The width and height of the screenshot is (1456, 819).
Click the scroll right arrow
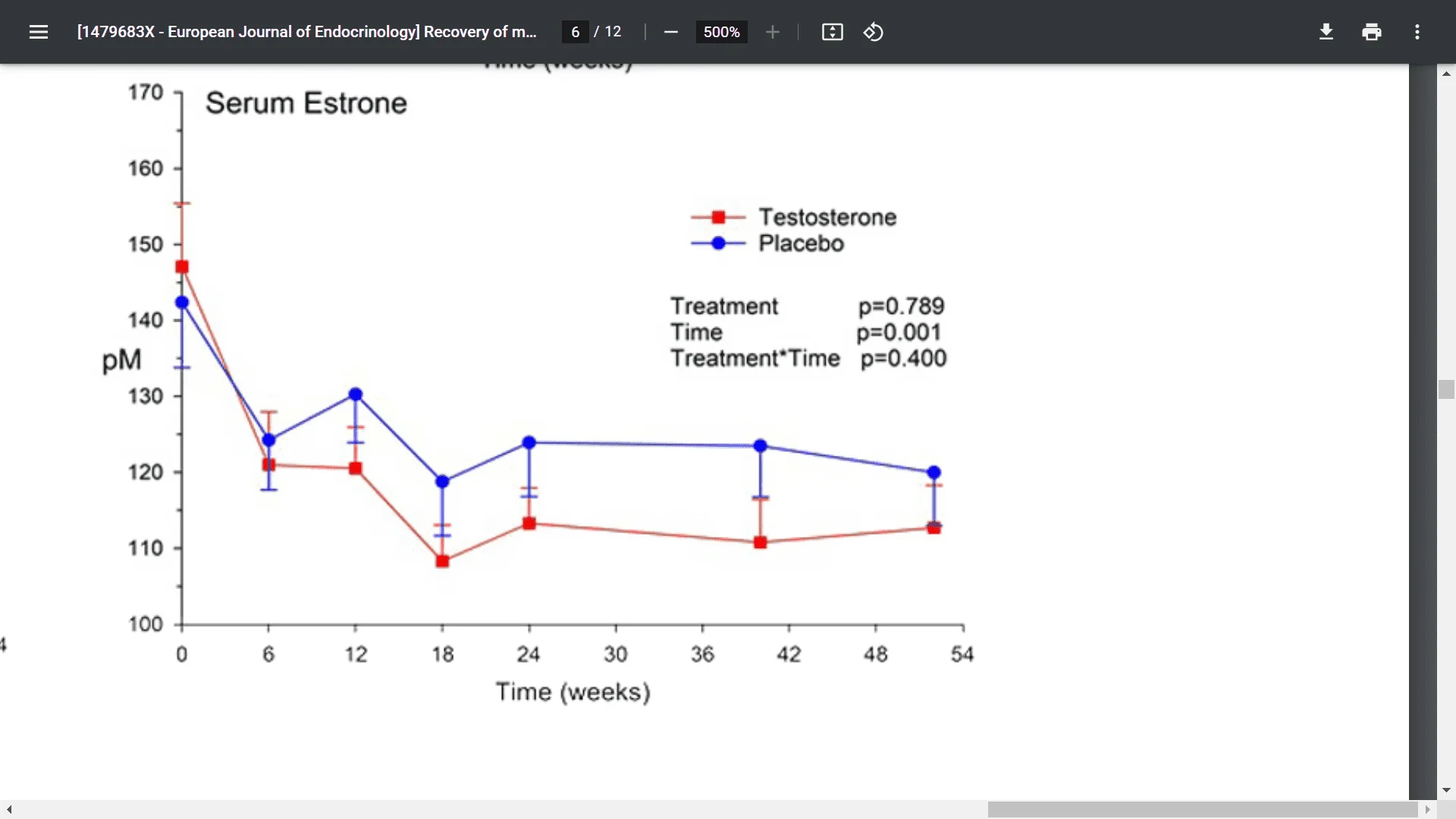(x=1427, y=810)
